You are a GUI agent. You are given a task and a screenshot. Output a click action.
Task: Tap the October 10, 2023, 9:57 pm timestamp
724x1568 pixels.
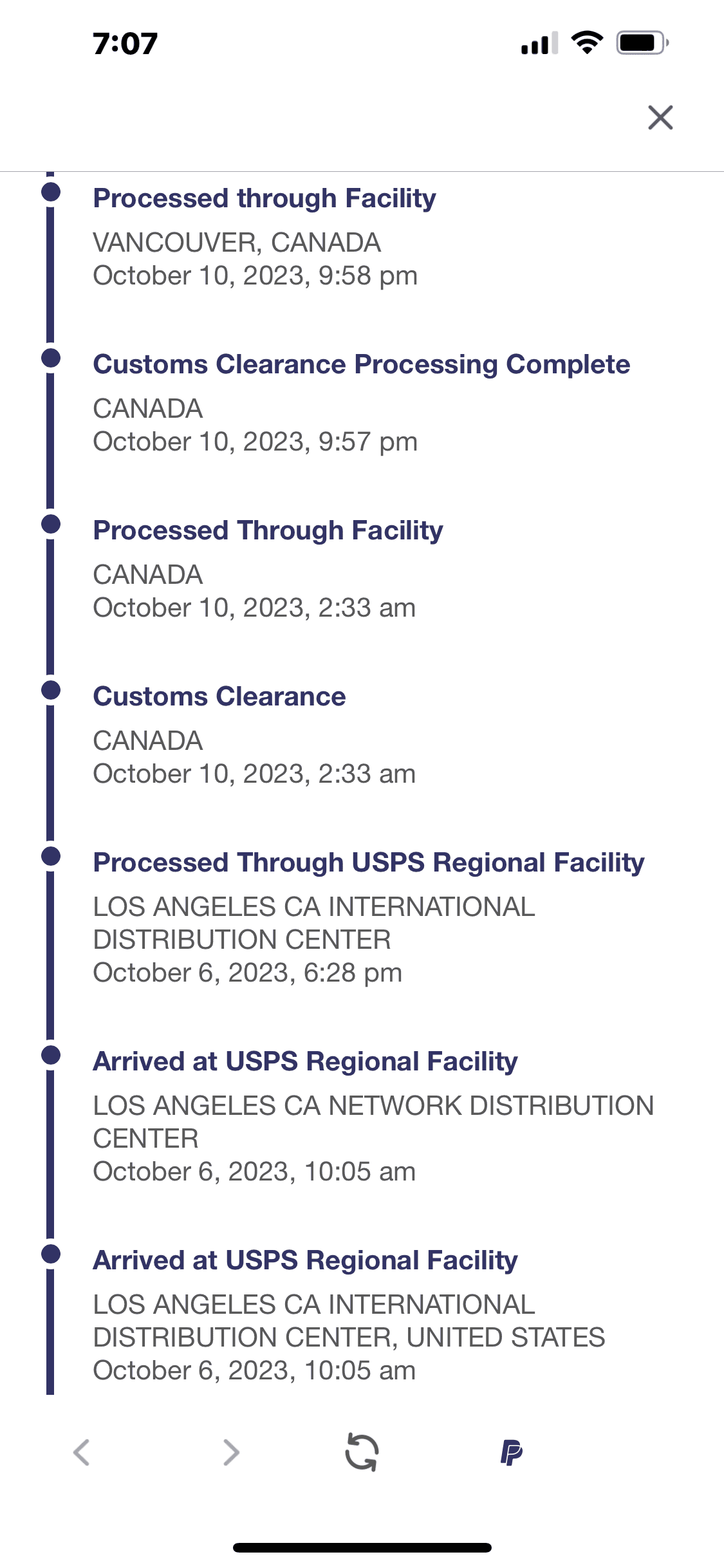[x=255, y=442]
